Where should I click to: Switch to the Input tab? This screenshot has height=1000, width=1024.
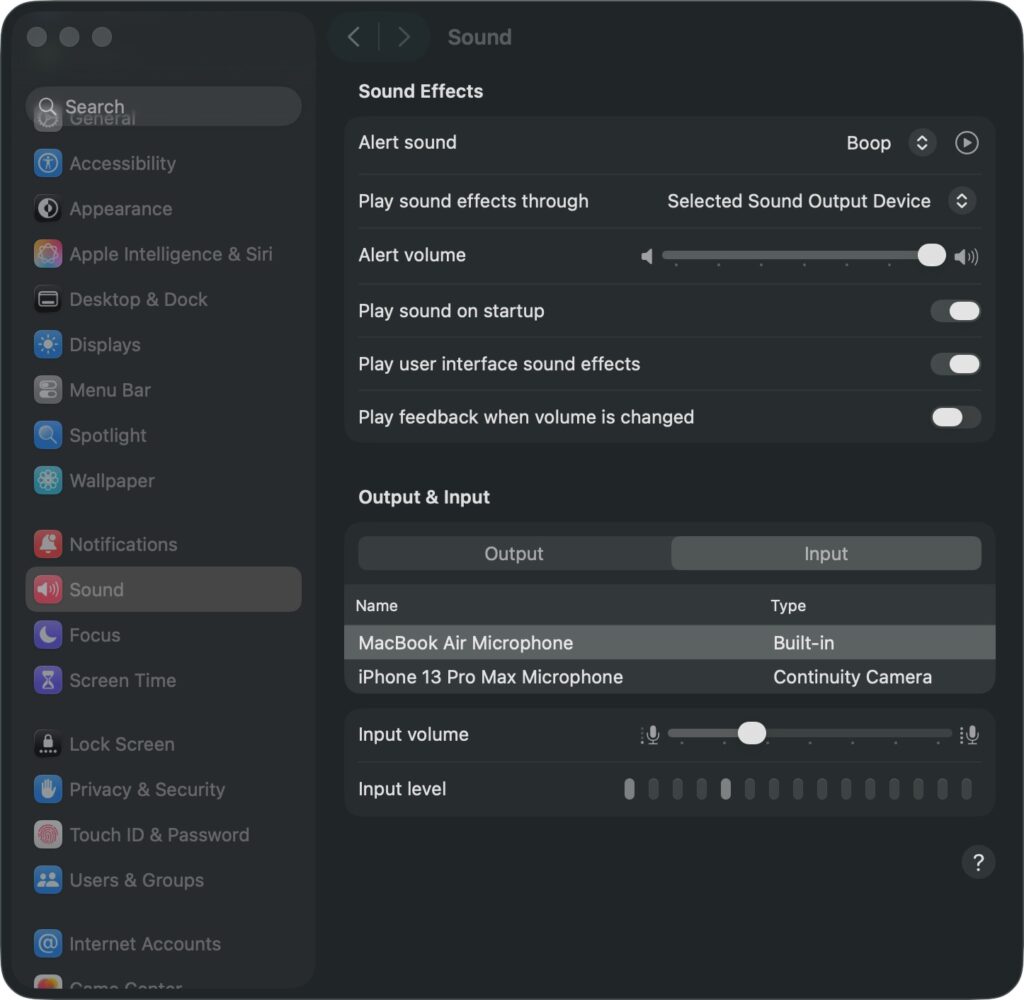click(x=825, y=553)
